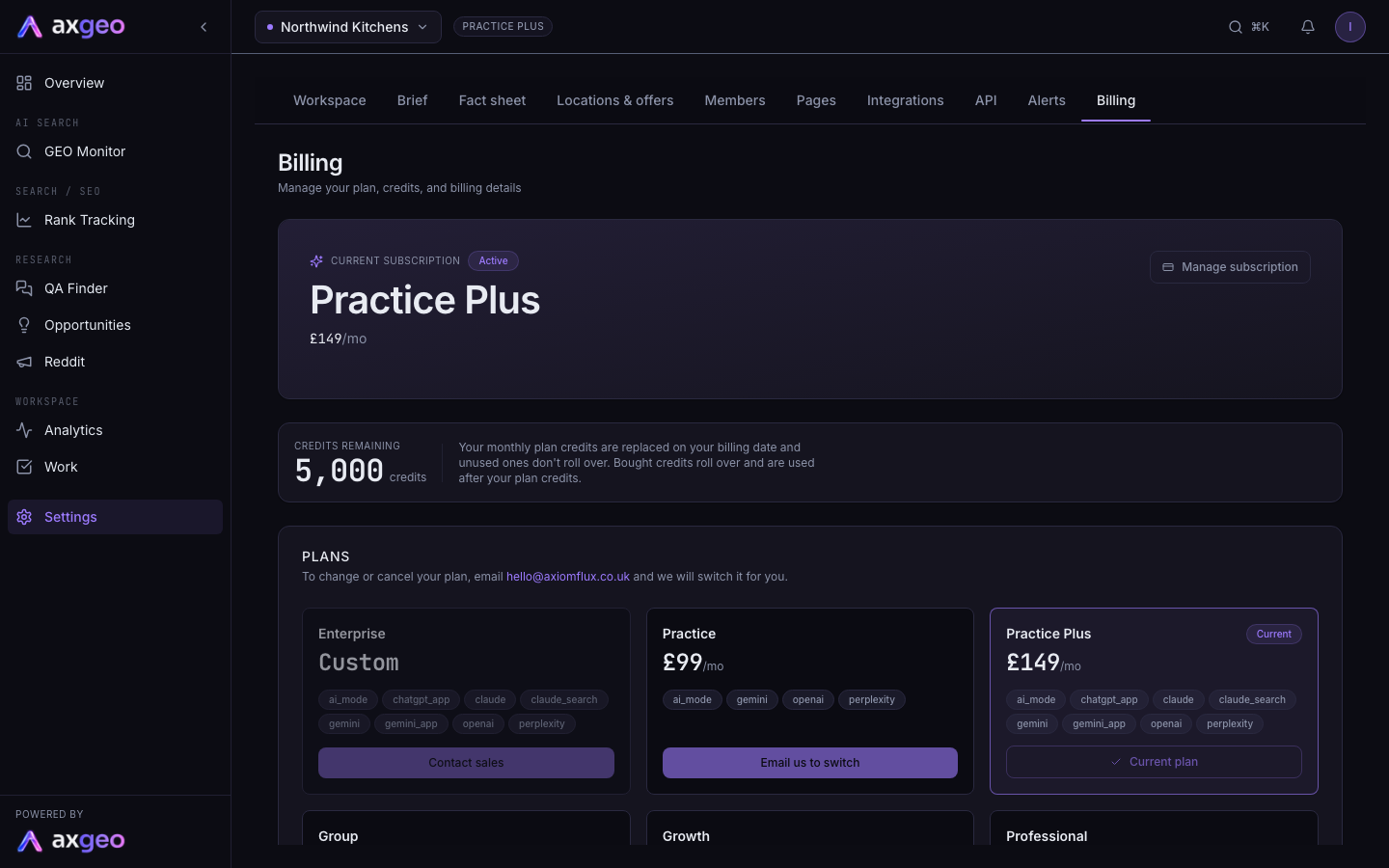
Task: Click the gemini_app tag on Enterprise plan
Action: point(411,724)
